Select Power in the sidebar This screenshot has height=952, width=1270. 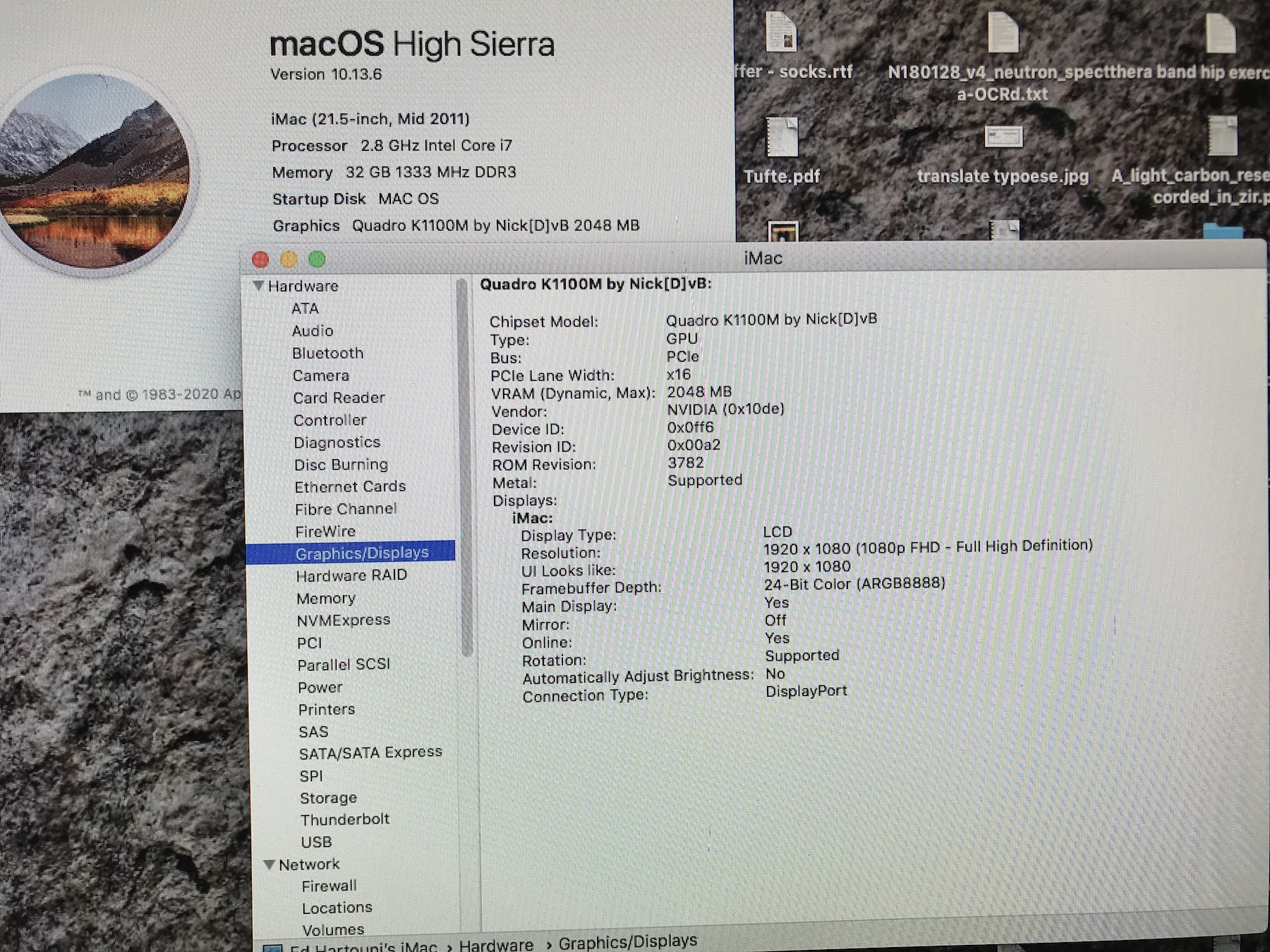(320, 688)
